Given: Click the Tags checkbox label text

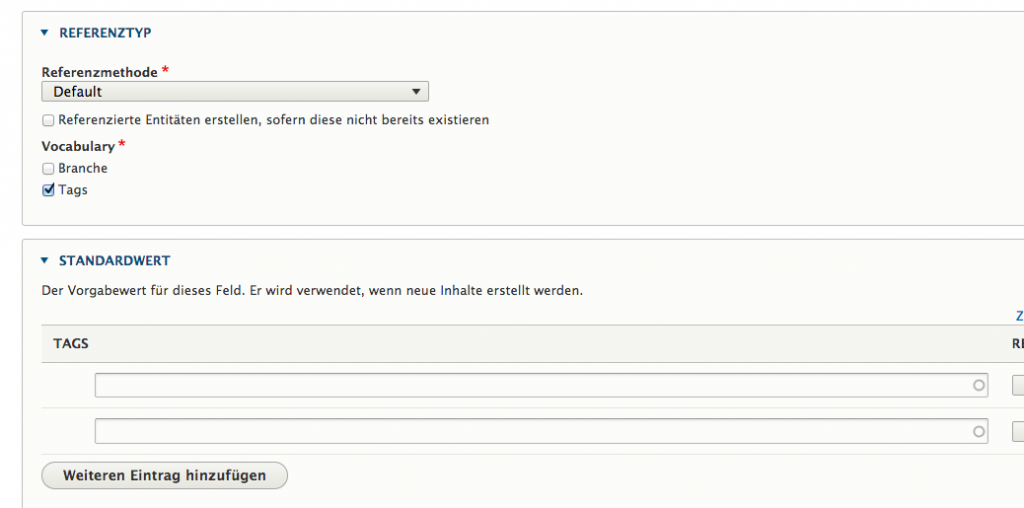Looking at the screenshot, I should click(73, 190).
